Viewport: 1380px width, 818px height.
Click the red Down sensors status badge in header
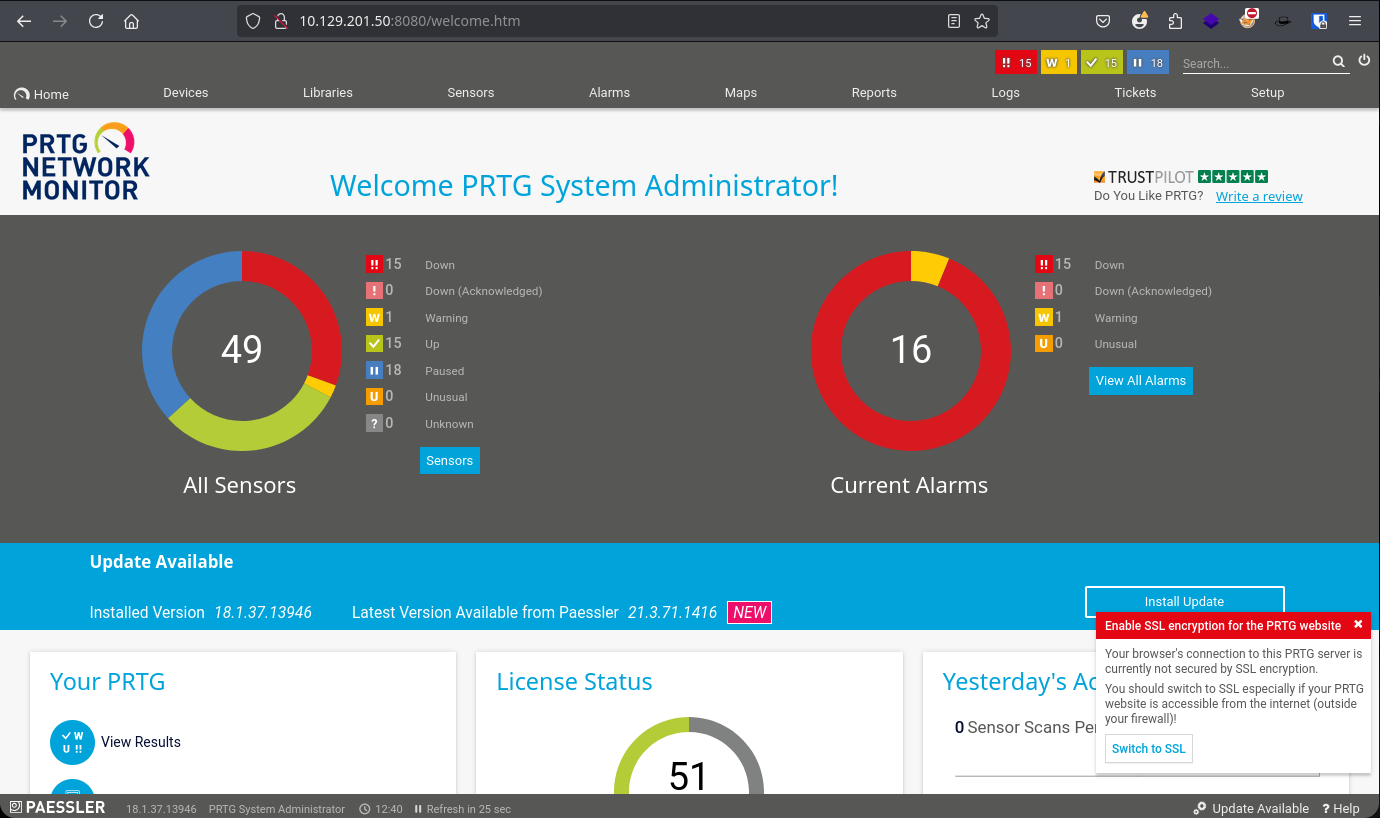[1015, 63]
